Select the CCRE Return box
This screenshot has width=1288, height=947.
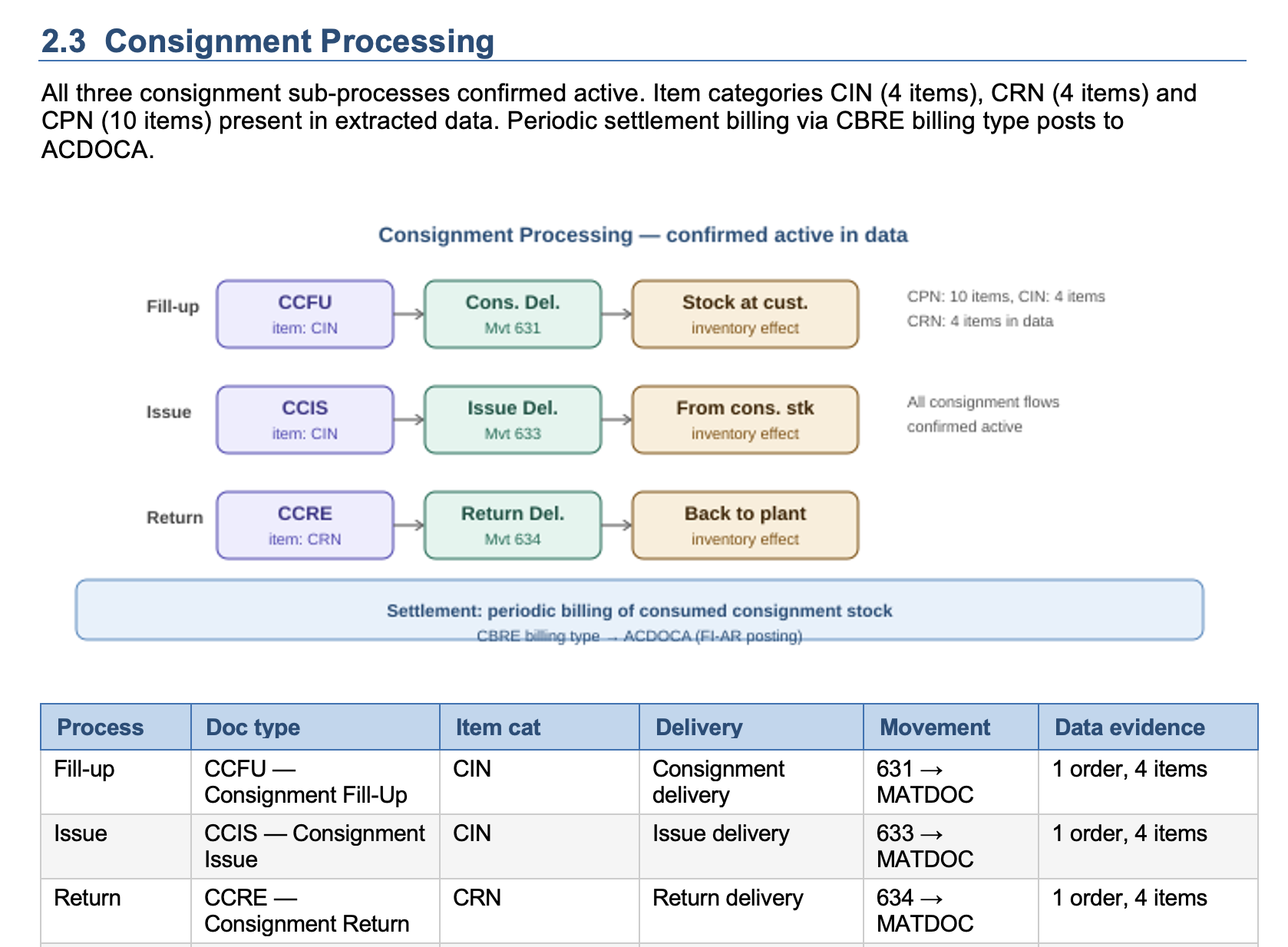pyautogui.click(x=305, y=524)
